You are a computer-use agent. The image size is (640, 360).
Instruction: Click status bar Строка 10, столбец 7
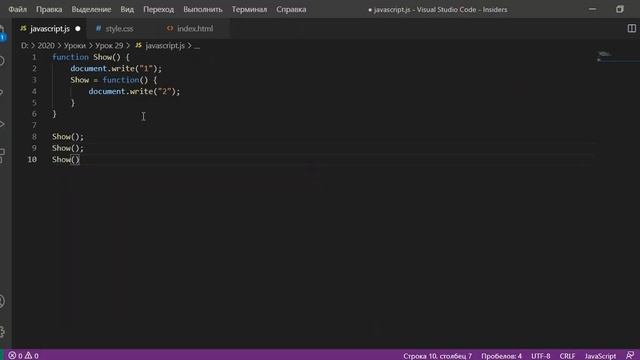tap(437, 356)
